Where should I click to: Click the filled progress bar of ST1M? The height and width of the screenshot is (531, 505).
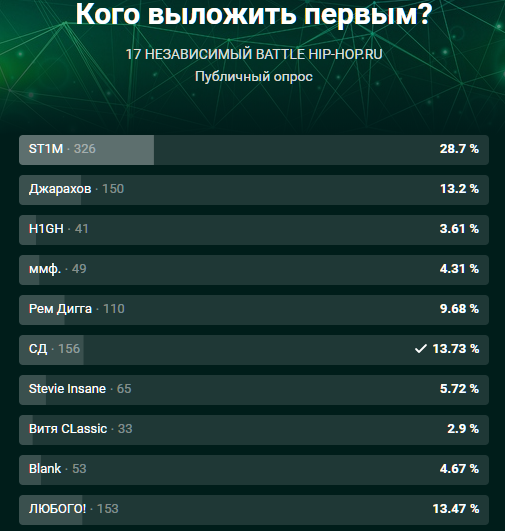click(x=86, y=150)
